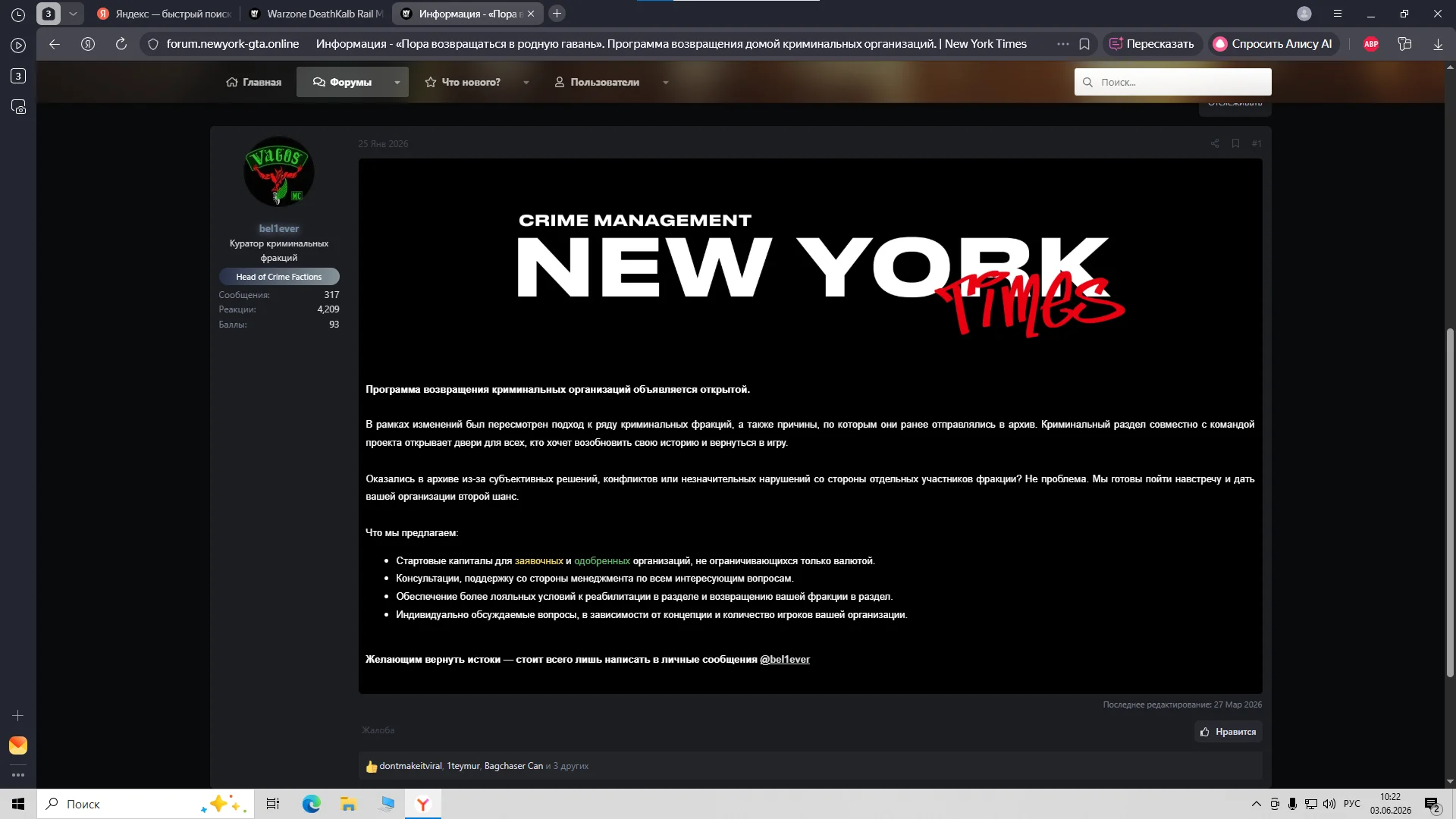Open post date 25 Янв 2026 link
This screenshot has width=1456, height=819.
pyautogui.click(x=383, y=143)
